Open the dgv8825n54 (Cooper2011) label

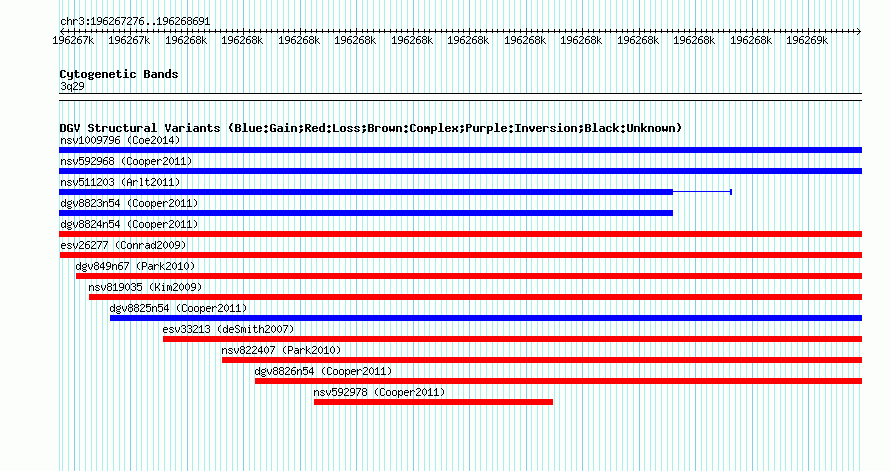(x=178, y=308)
